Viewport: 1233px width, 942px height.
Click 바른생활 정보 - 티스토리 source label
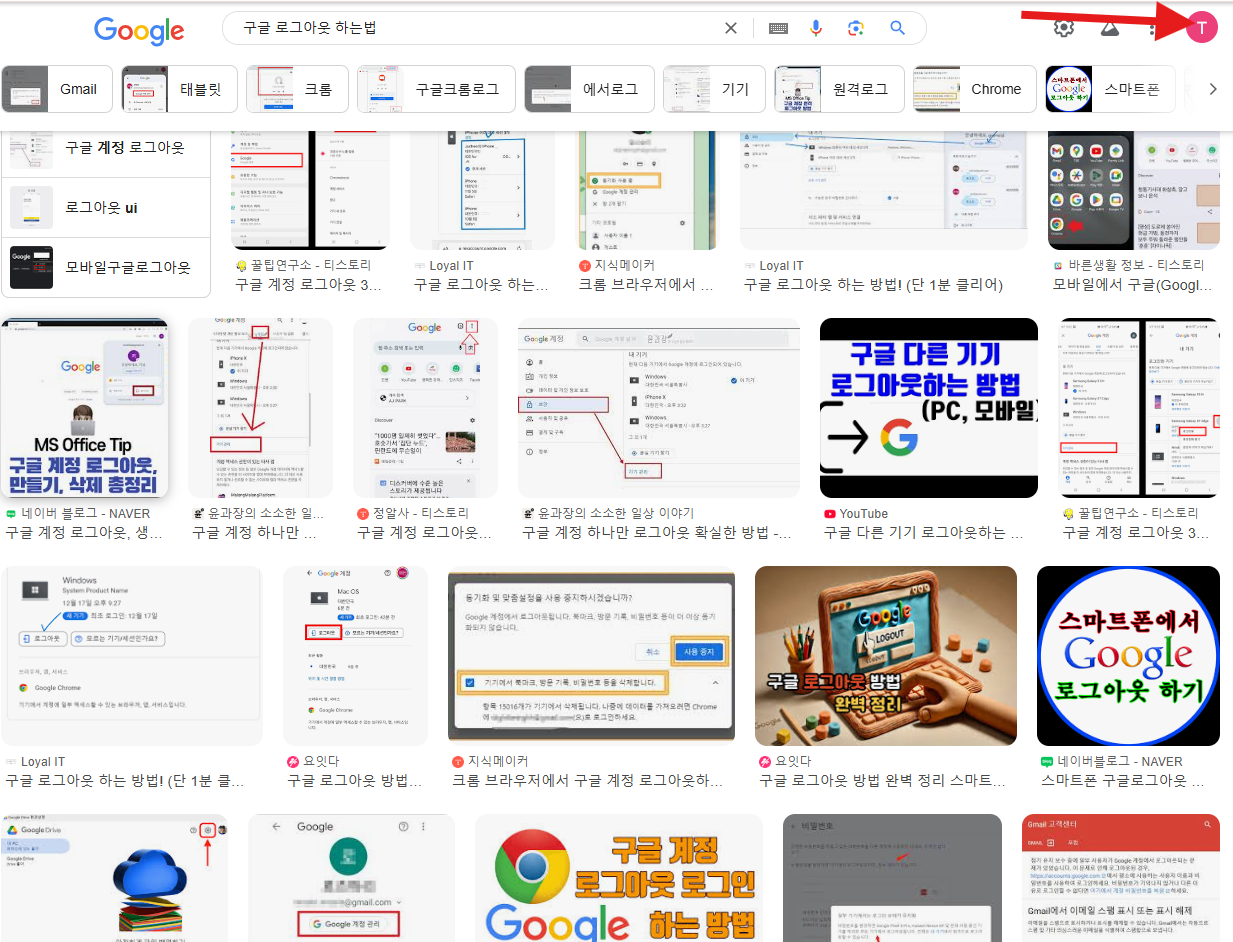click(x=1135, y=265)
